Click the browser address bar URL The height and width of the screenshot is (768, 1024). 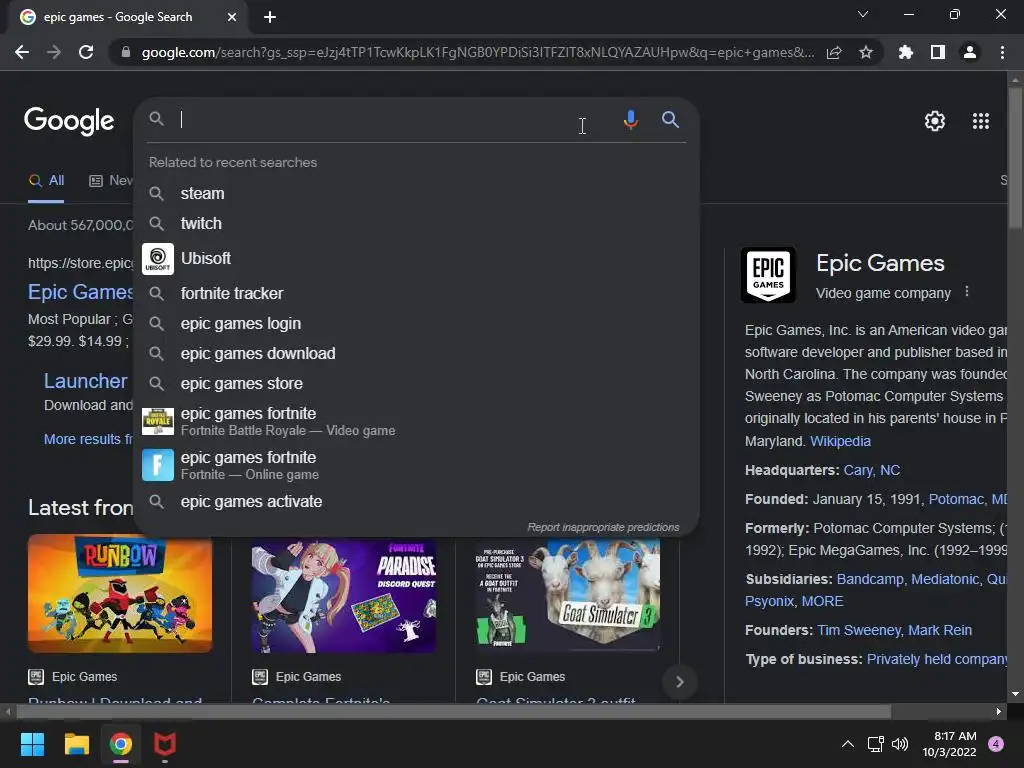click(x=477, y=52)
